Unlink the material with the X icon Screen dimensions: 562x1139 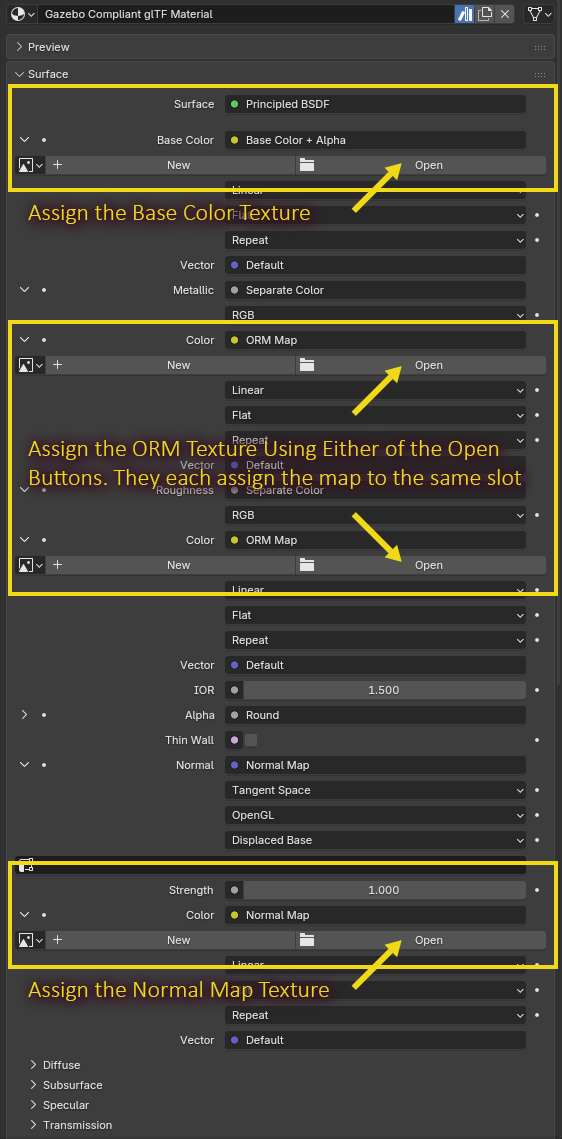(x=505, y=14)
